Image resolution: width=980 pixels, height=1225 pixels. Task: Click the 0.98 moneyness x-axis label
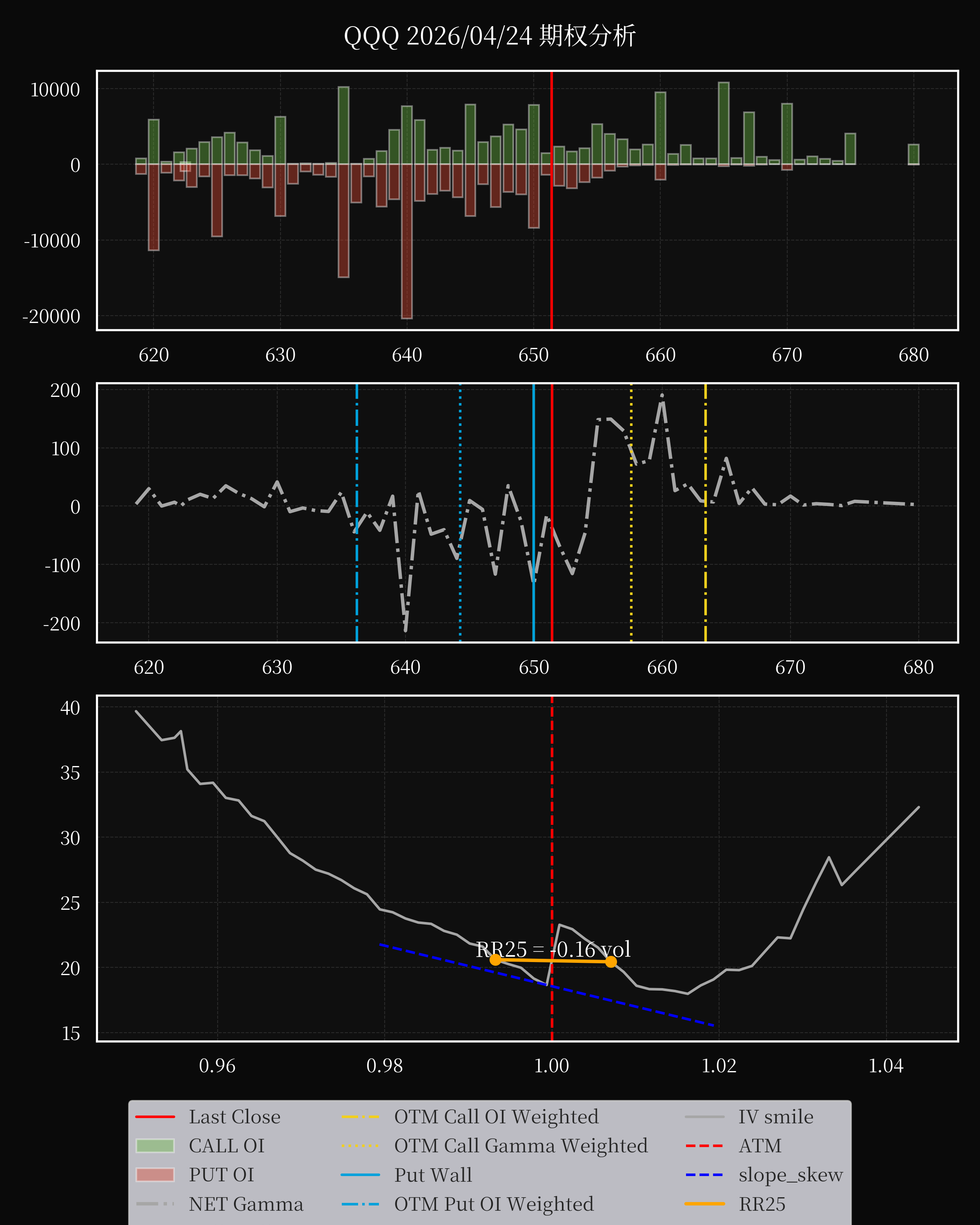click(x=385, y=1066)
